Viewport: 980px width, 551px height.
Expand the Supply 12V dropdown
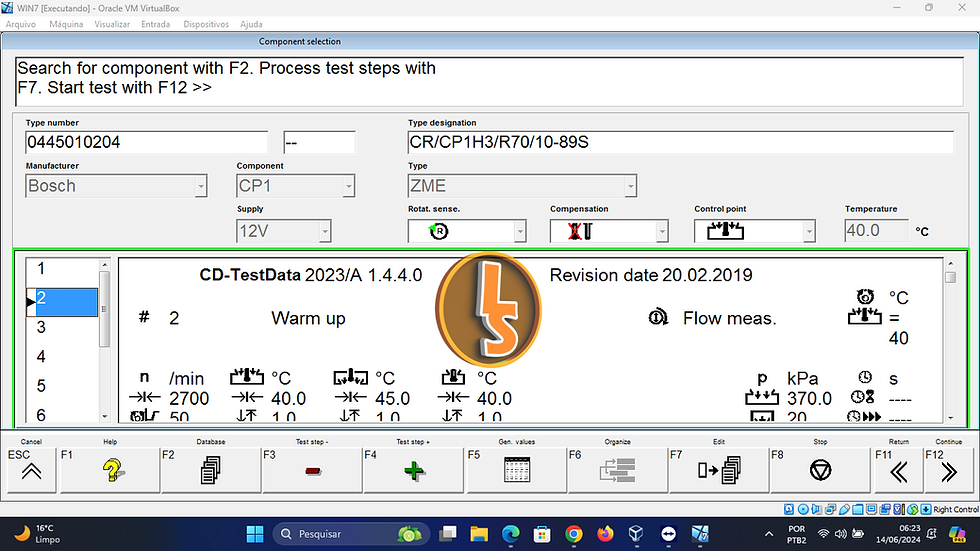pyautogui.click(x=325, y=231)
